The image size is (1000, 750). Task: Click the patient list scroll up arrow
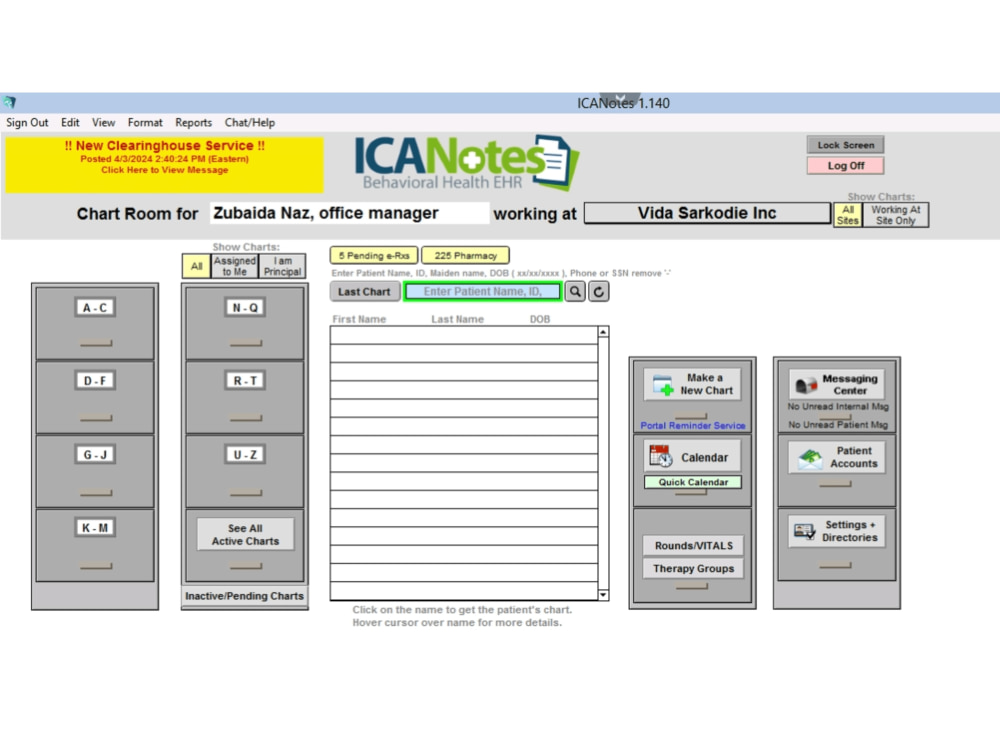(x=603, y=332)
